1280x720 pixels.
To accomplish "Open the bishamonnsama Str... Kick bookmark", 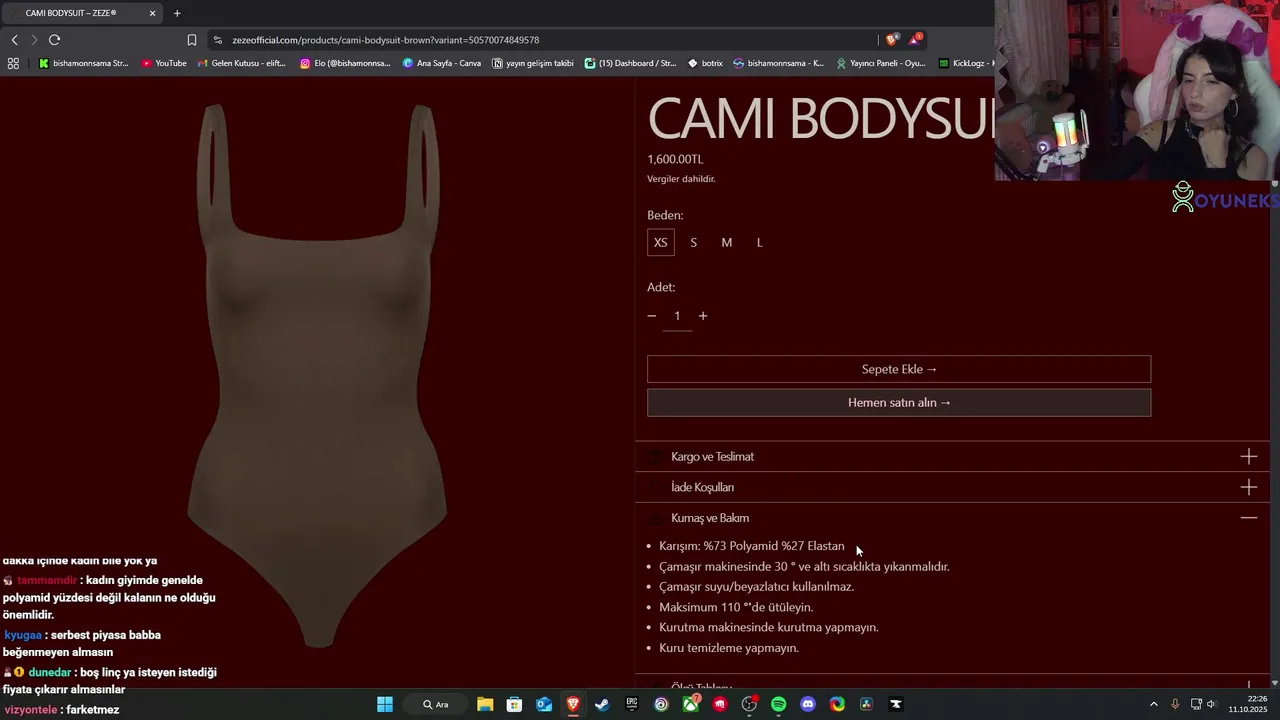I will coord(84,63).
